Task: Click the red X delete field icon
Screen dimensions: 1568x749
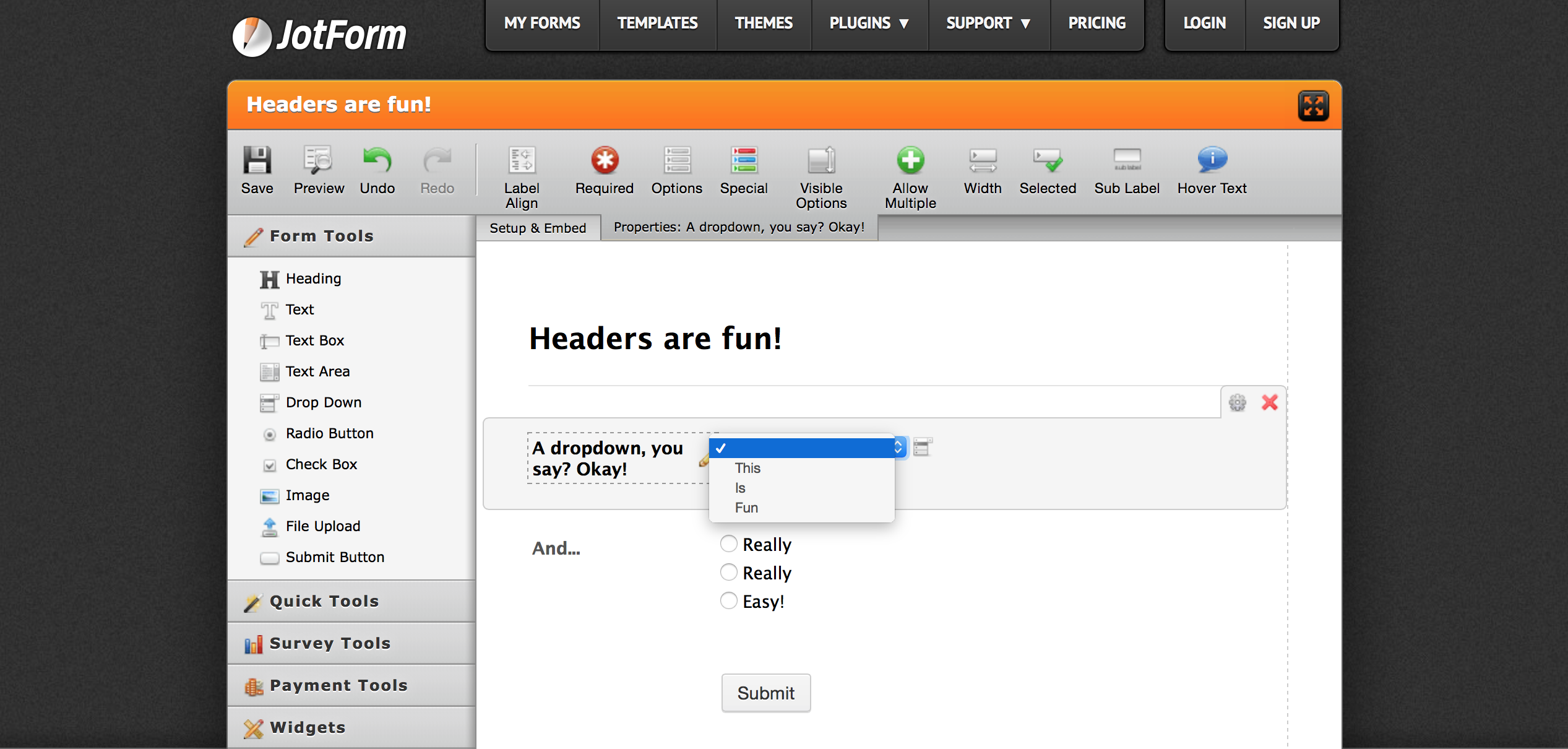Action: click(1270, 403)
